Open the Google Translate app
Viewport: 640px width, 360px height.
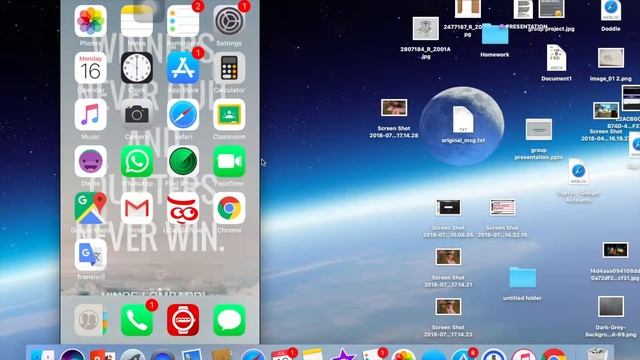pyautogui.click(x=91, y=255)
